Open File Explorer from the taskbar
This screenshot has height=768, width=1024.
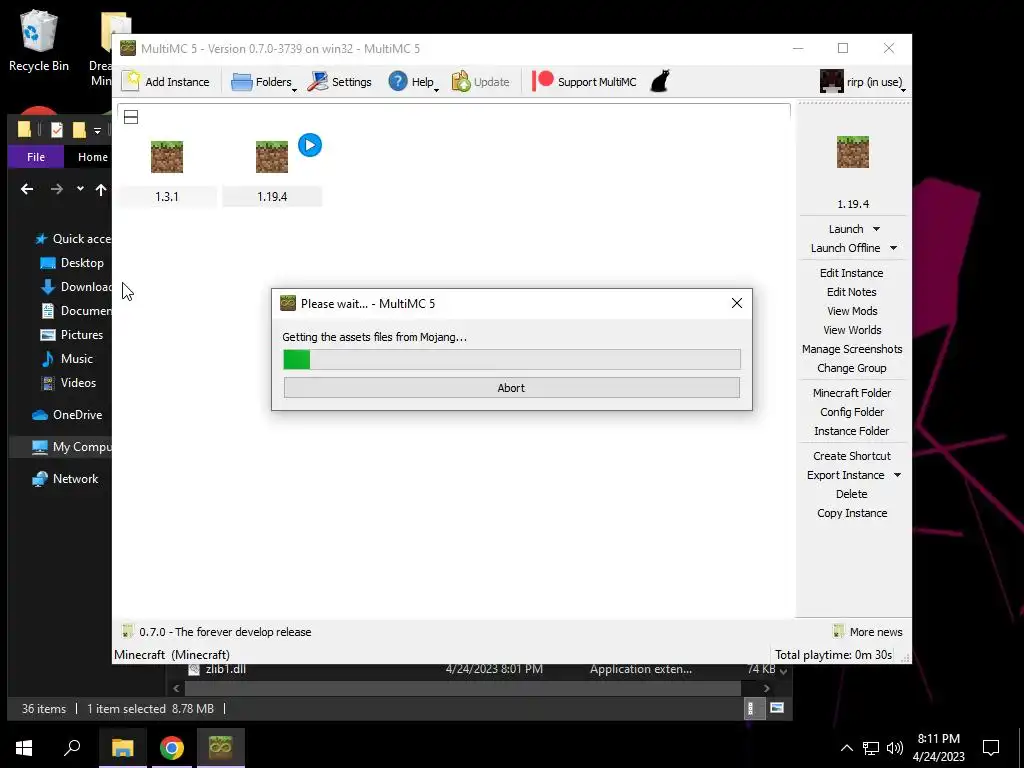coord(123,747)
